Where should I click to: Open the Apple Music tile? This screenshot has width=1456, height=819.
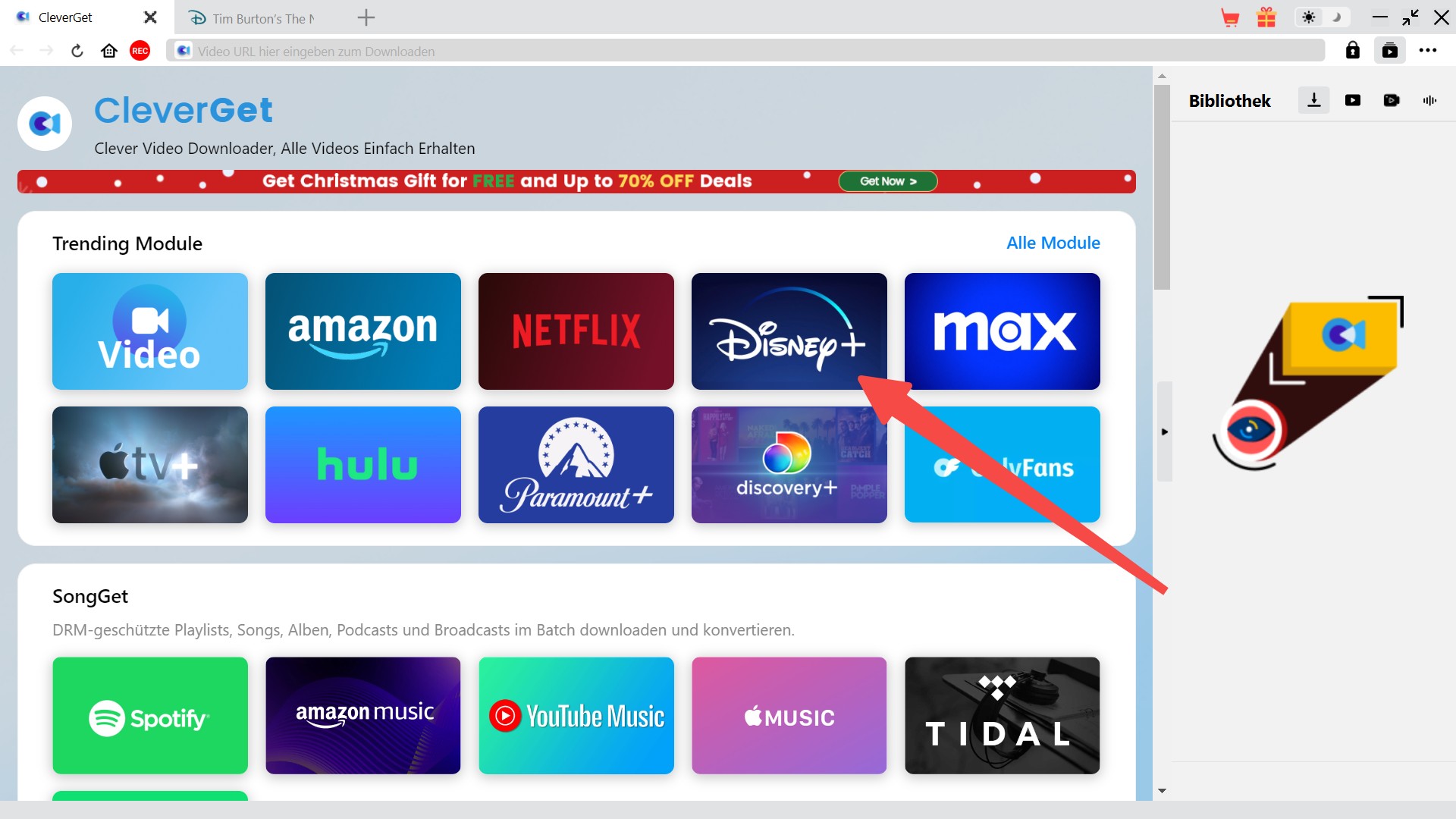(789, 716)
